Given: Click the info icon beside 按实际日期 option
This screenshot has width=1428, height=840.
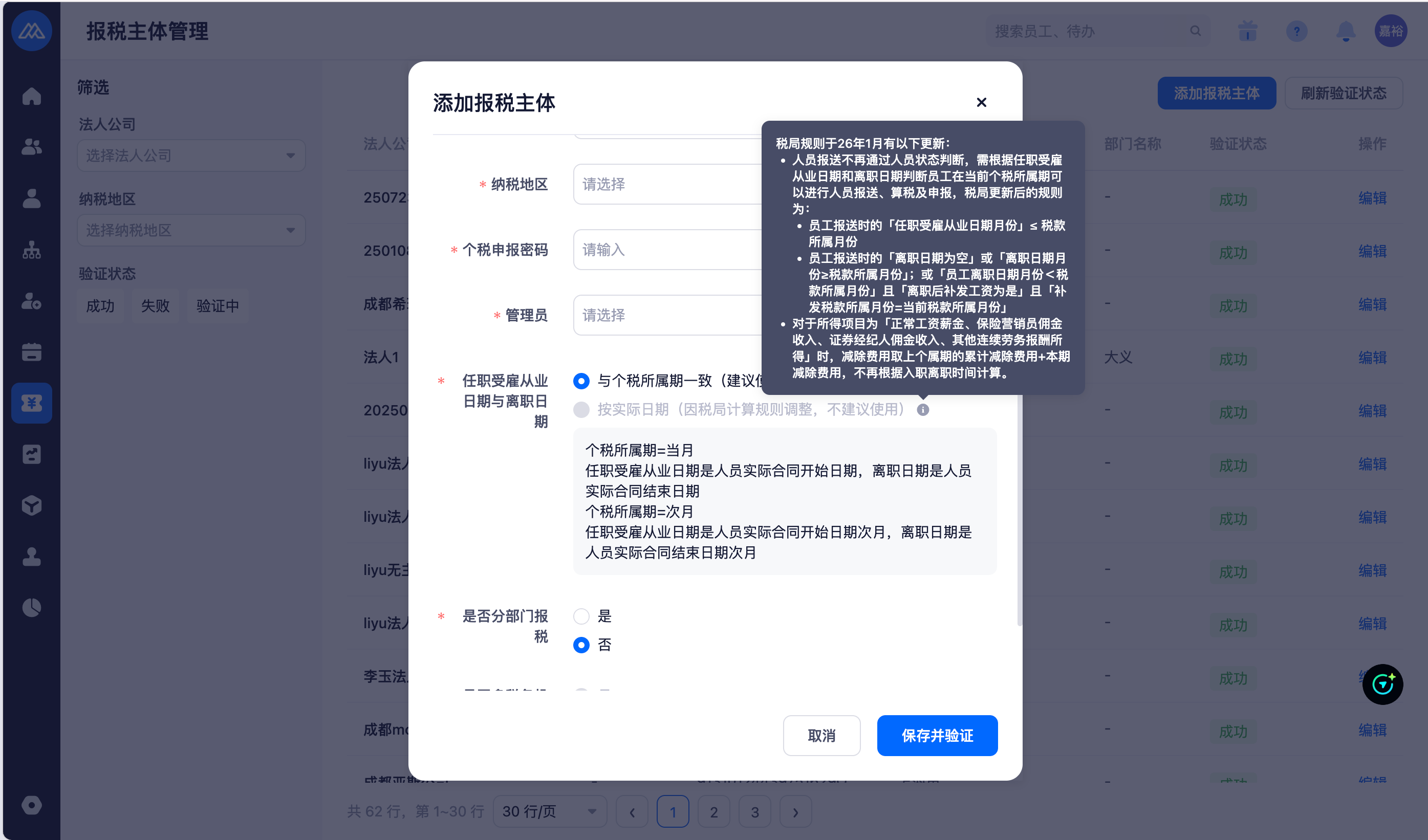Looking at the screenshot, I should 922,410.
